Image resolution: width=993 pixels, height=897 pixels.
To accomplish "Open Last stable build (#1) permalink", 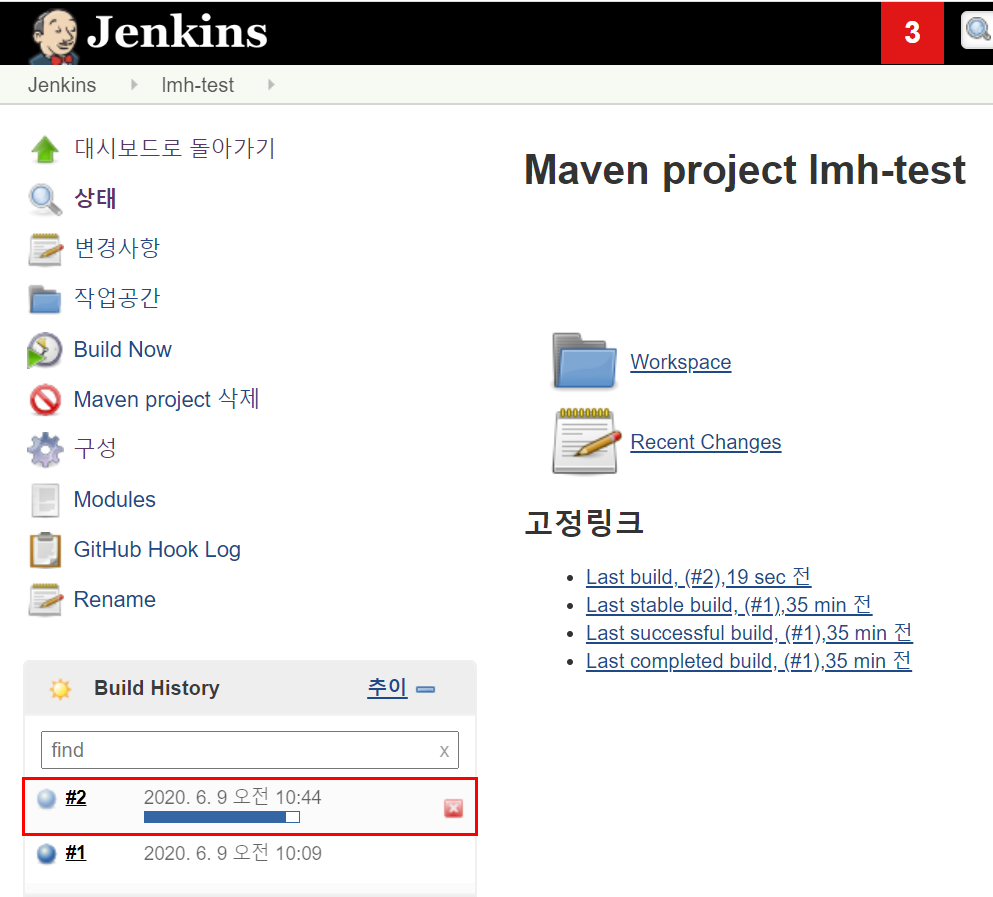I will (729, 604).
